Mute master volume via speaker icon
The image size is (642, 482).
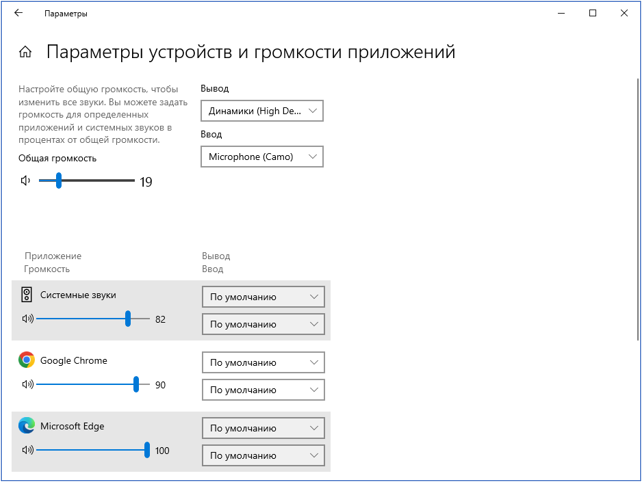(26, 181)
